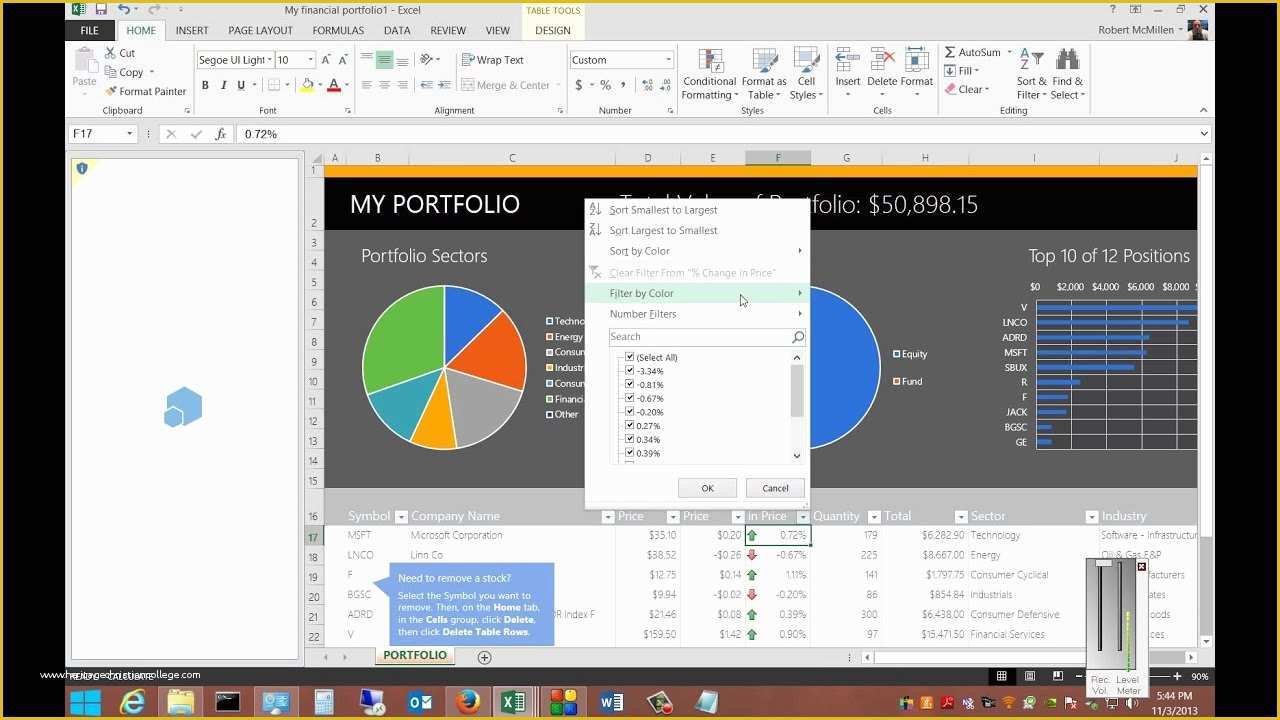Image resolution: width=1280 pixels, height=720 pixels.
Task: Click the Underline button
Action: (x=241, y=86)
